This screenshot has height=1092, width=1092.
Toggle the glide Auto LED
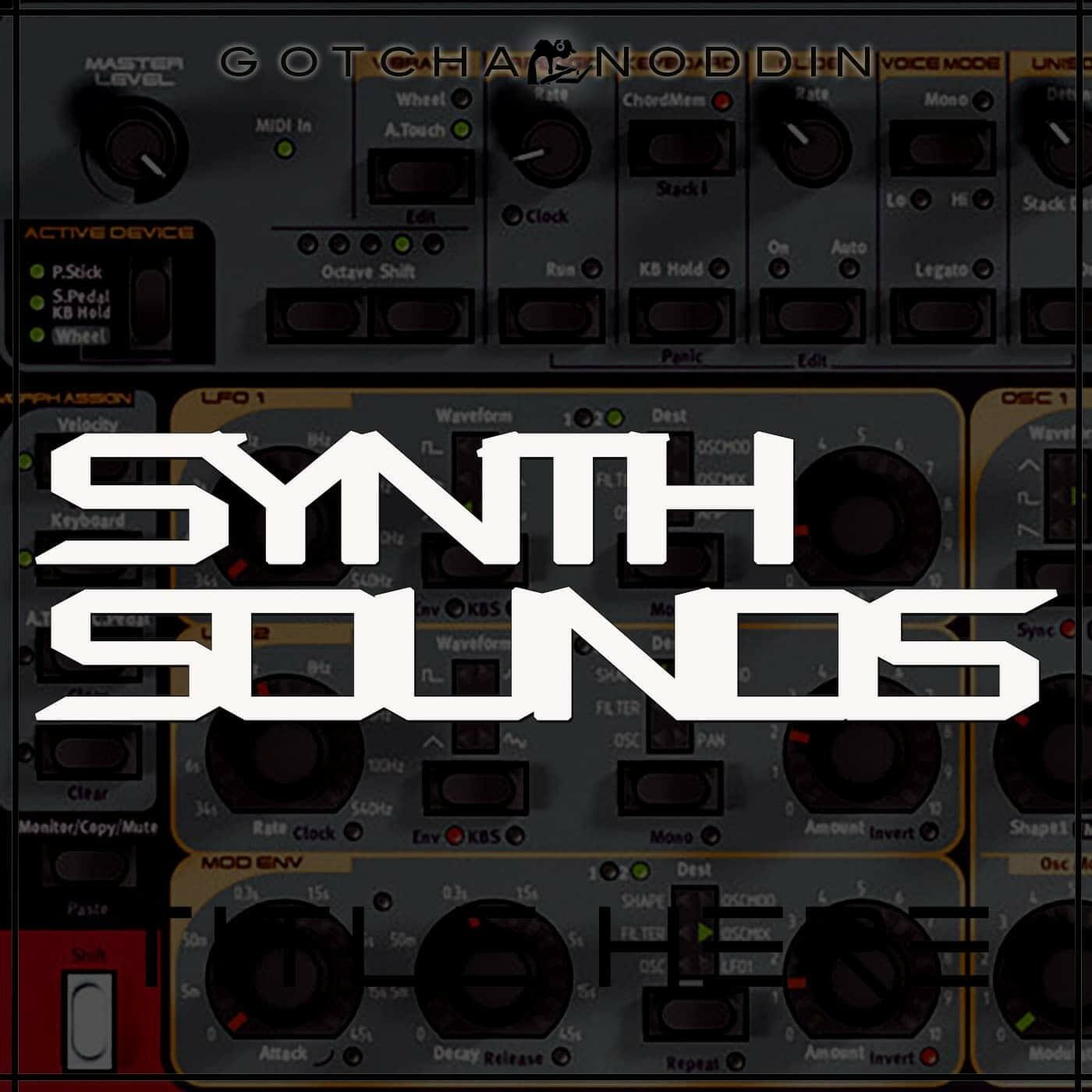pyautogui.click(x=849, y=269)
